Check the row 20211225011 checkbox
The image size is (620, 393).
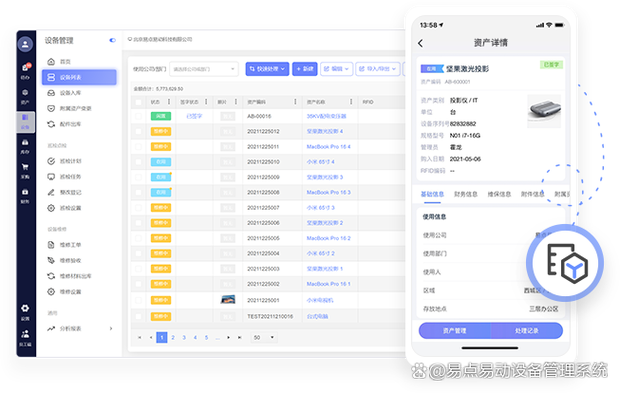(138, 147)
